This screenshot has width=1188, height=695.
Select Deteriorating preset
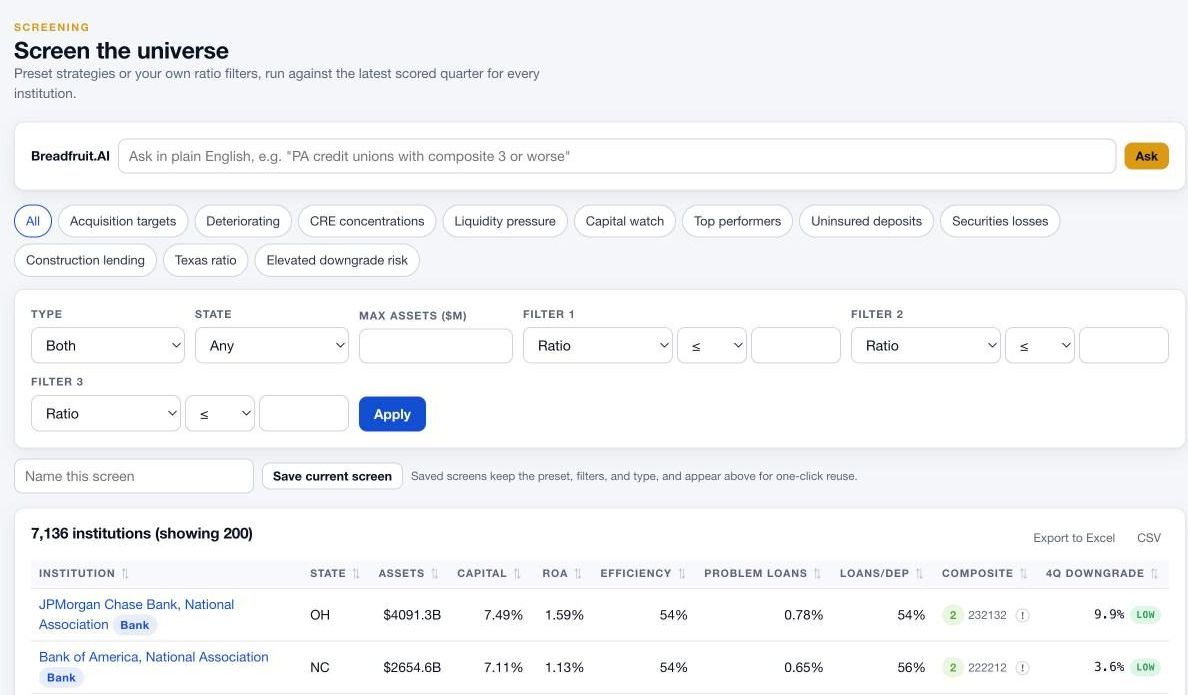242,221
